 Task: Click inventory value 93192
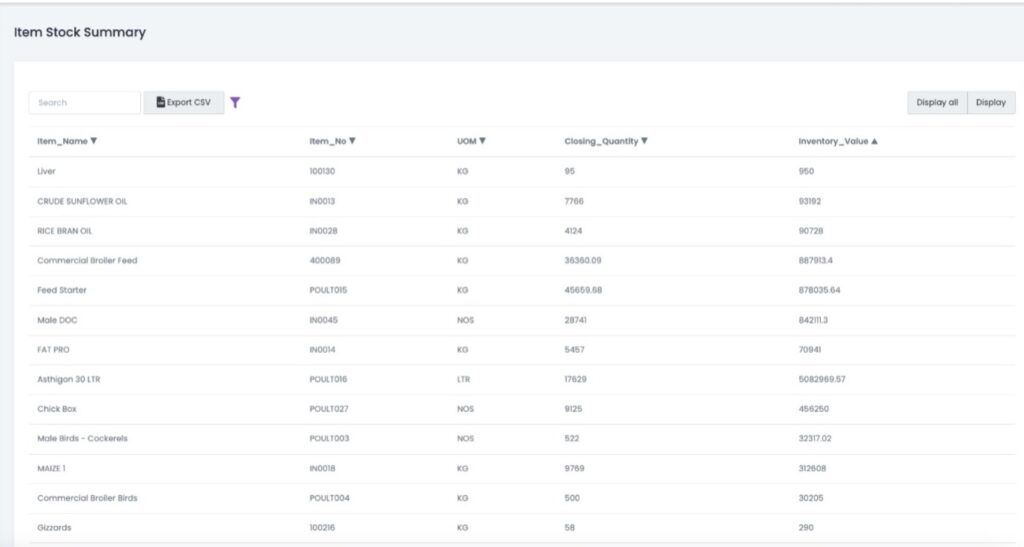810,201
